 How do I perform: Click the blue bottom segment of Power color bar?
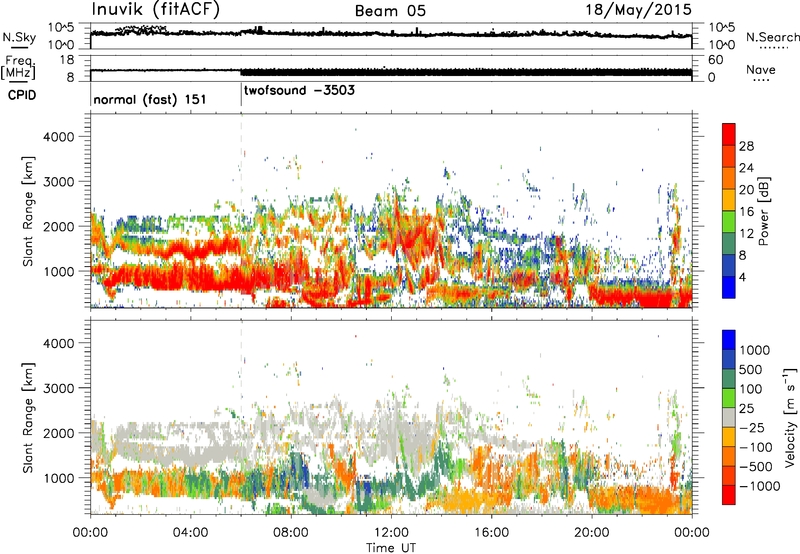729,287
